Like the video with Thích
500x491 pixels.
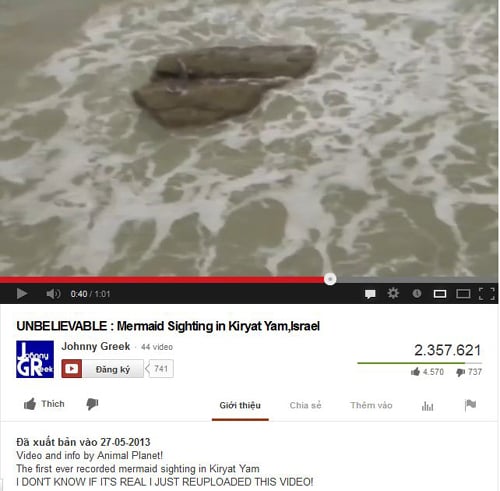pyautogui.click(x=44, y=404)
